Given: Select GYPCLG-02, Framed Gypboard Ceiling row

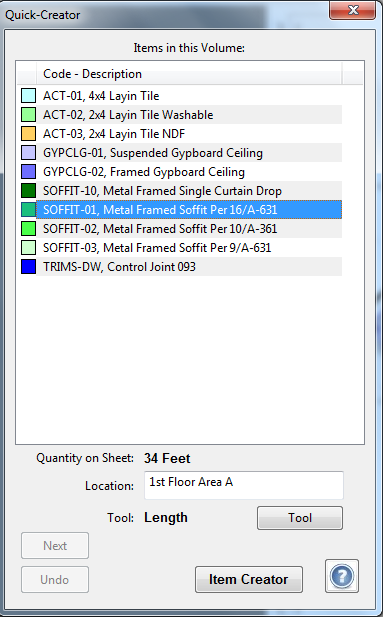Looking at the screenshot, I should coord(189,172).
